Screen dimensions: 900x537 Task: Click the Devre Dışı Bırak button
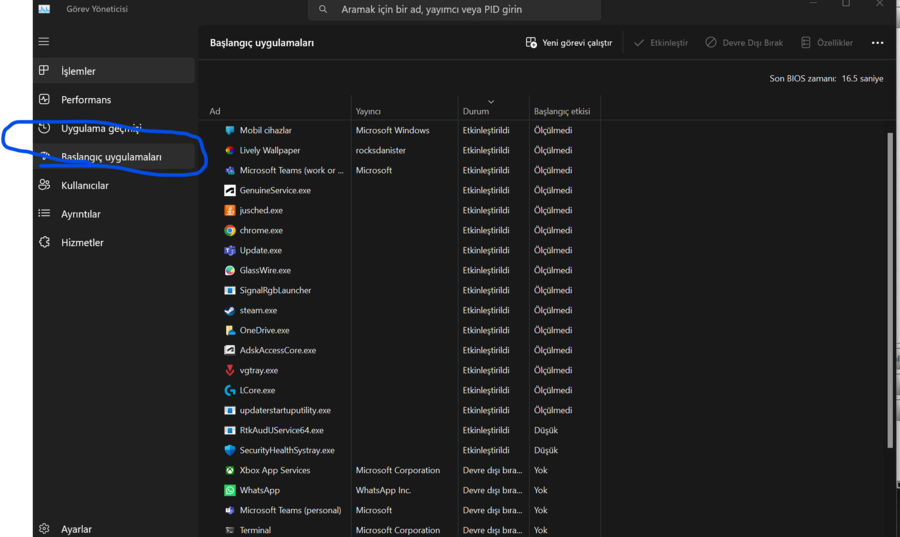744,43
